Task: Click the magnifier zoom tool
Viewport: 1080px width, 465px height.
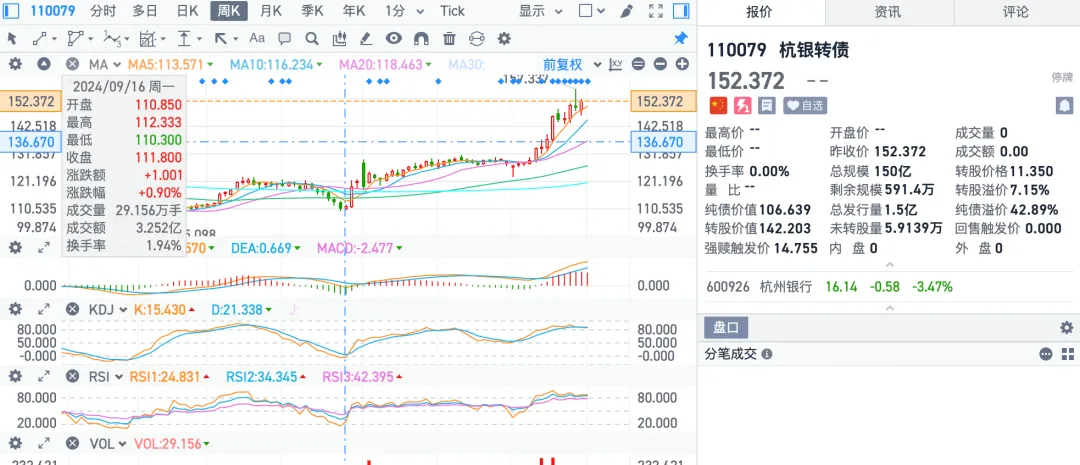Action: tap(311, 39)
